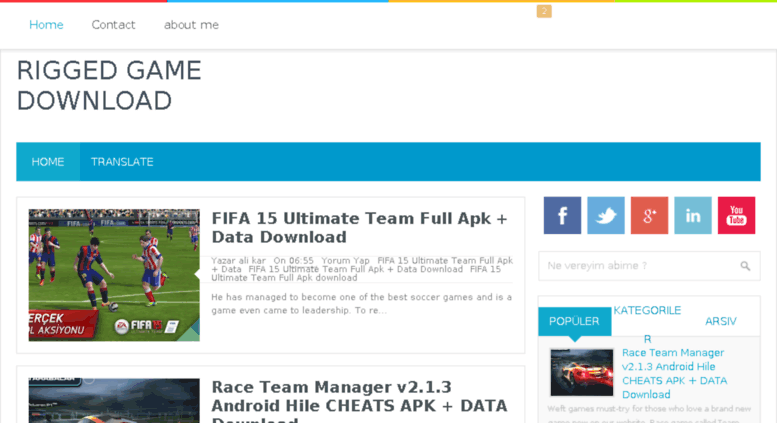The width and height of the screenshot is (777, 423).
Task: Open the Facebook social icon
Action: pos(562,215)
